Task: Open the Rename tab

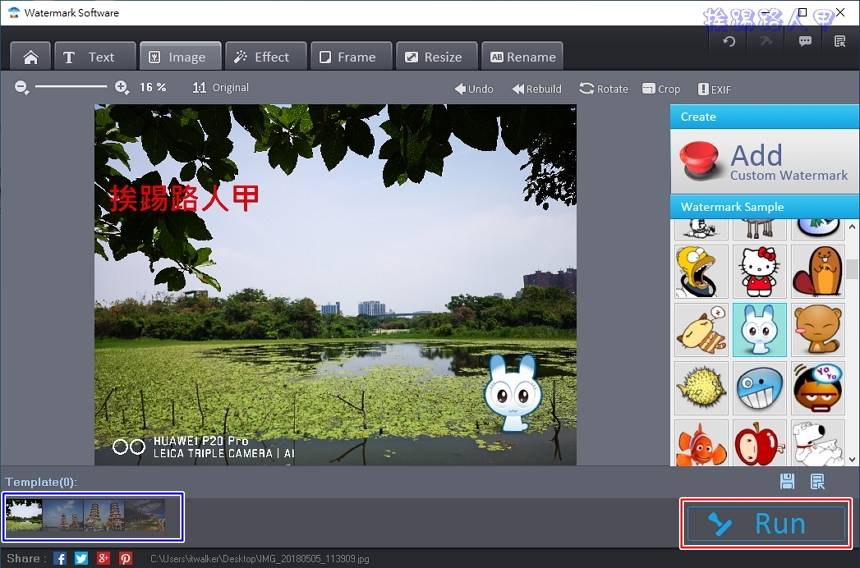Action: pyautogui.click(x=521, y=57)
